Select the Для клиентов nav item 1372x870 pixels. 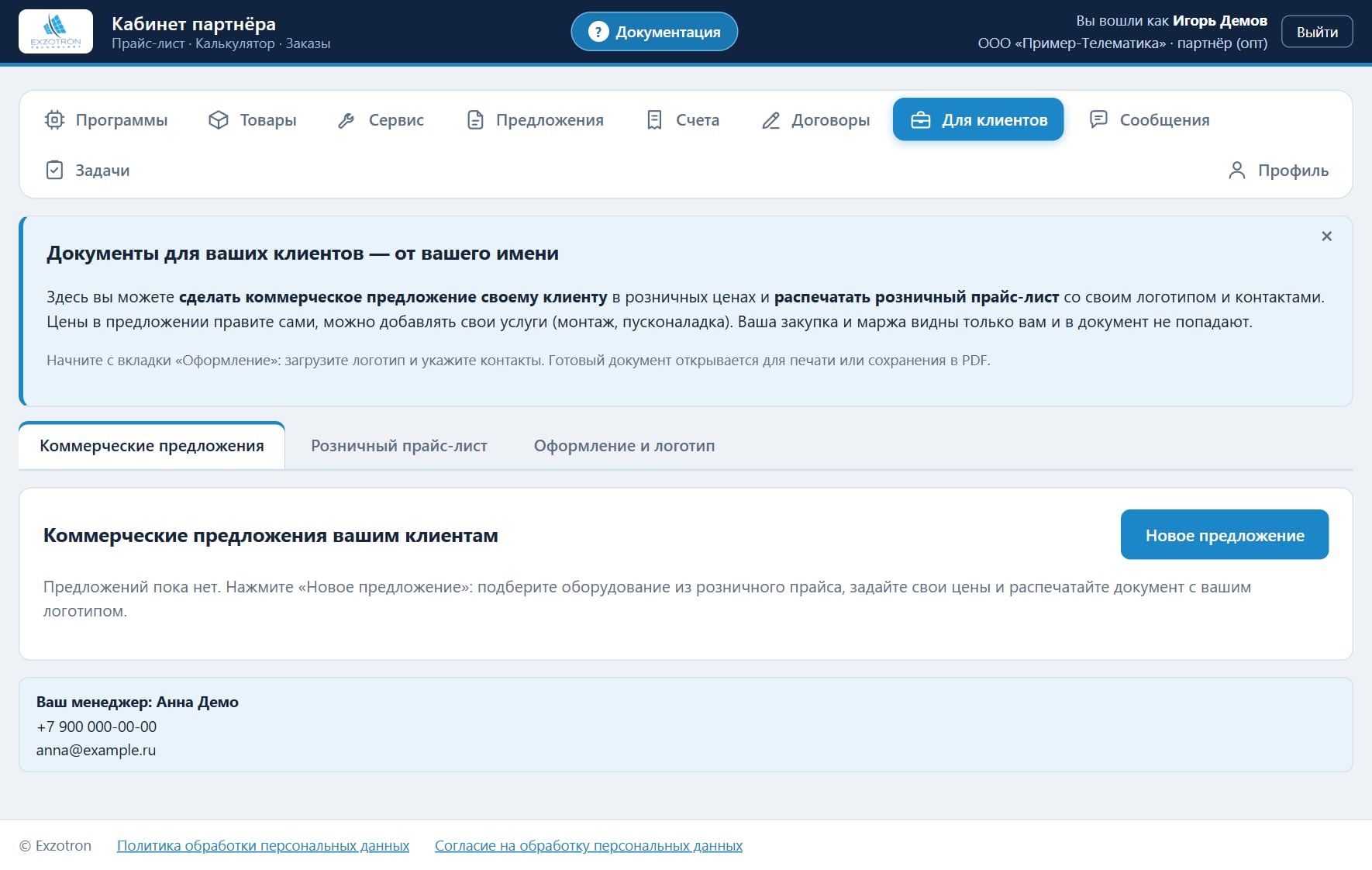click(x=978, y=119)
